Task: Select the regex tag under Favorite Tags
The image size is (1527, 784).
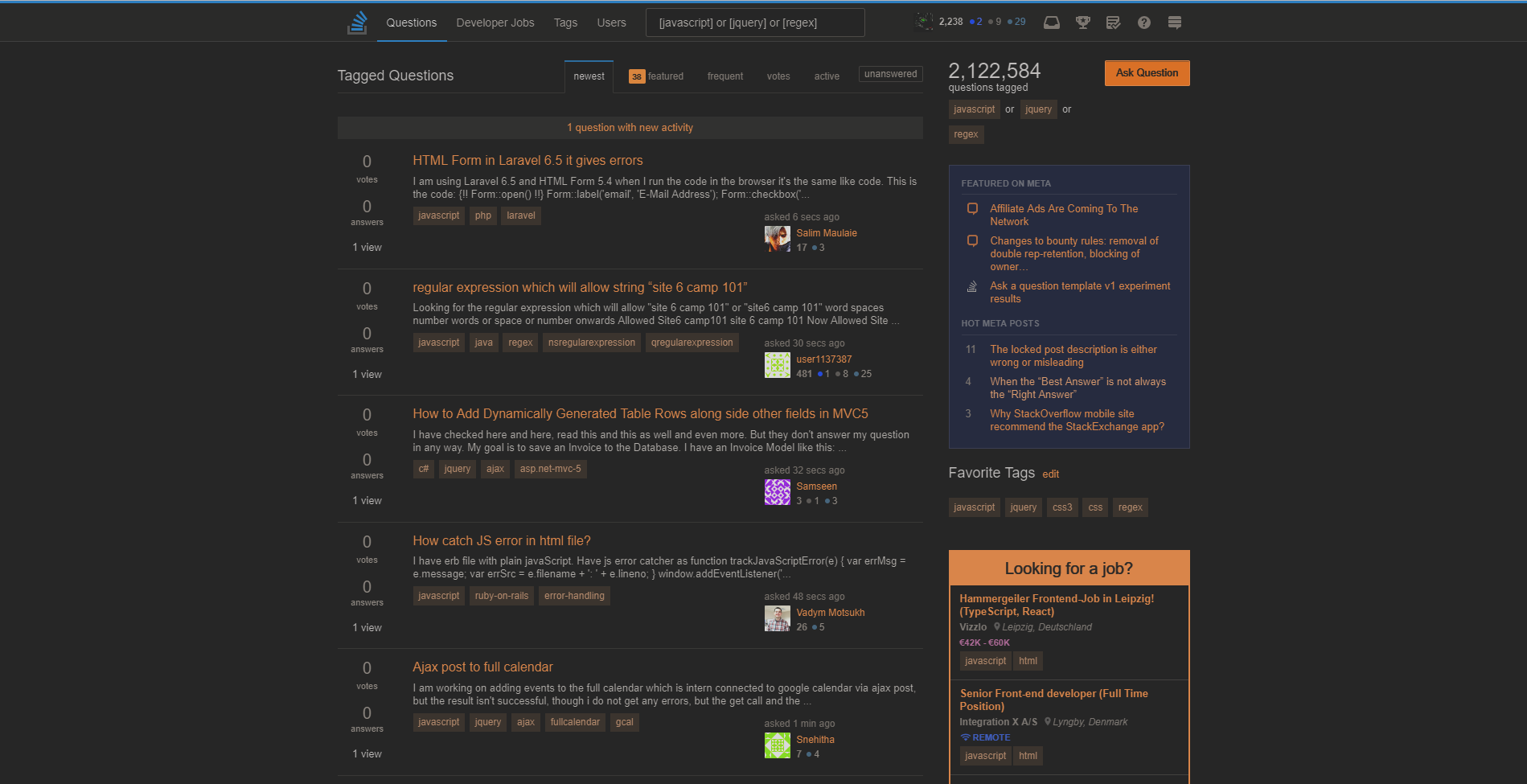Action: (1130, 507)
